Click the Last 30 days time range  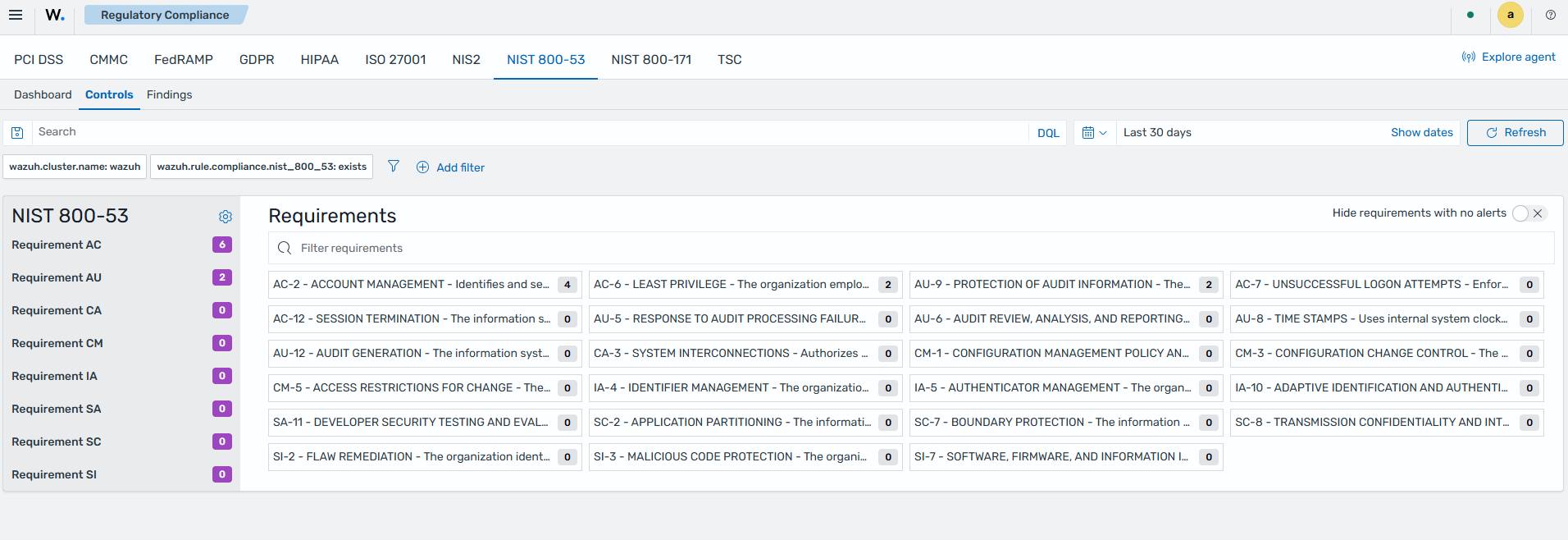pos(1157,132)
